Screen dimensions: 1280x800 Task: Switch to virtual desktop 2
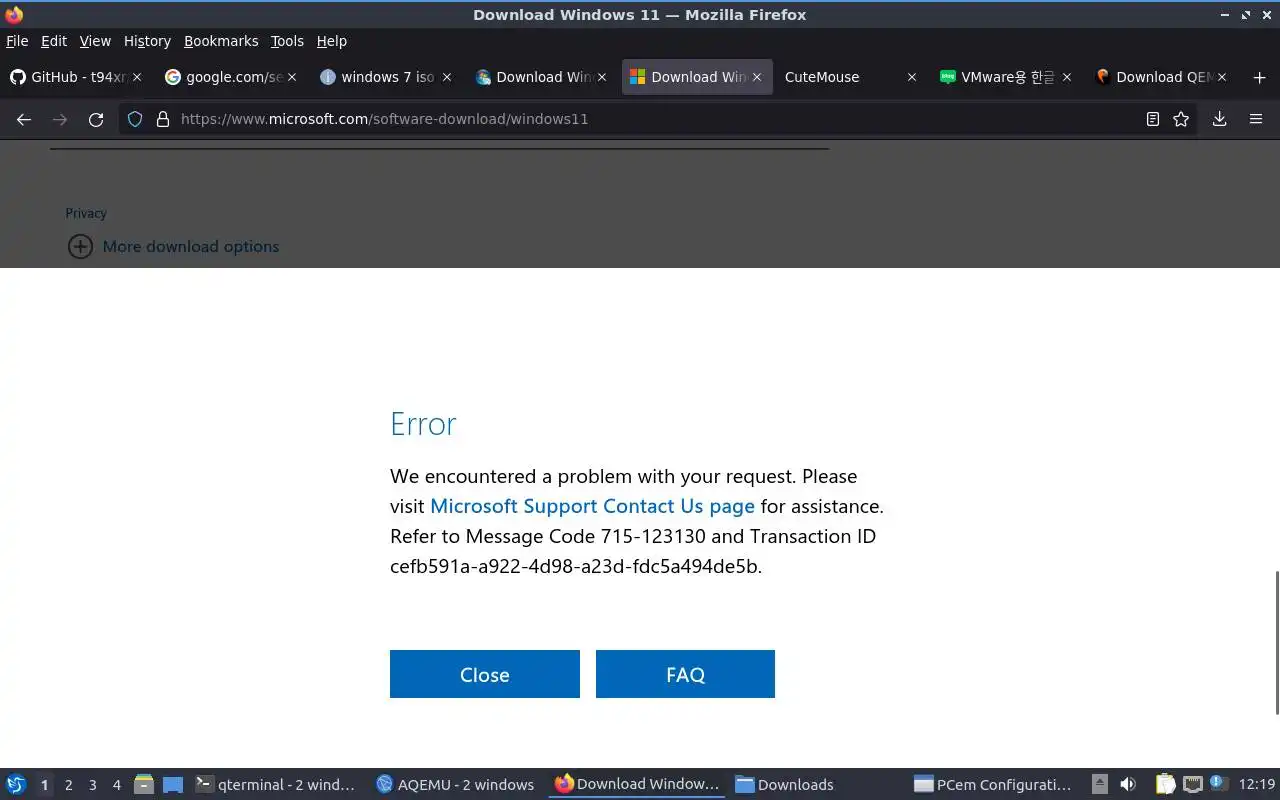pyautogui.click(x=68, y=785)
